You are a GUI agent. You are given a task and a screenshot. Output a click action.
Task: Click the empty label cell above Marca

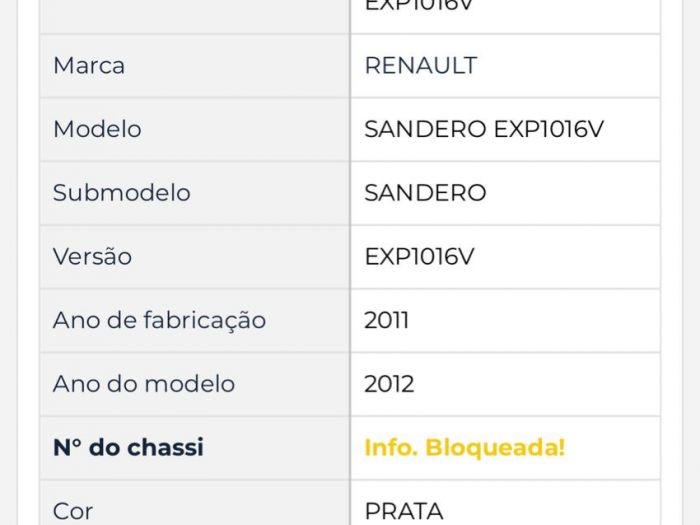[x=195, y=15]
